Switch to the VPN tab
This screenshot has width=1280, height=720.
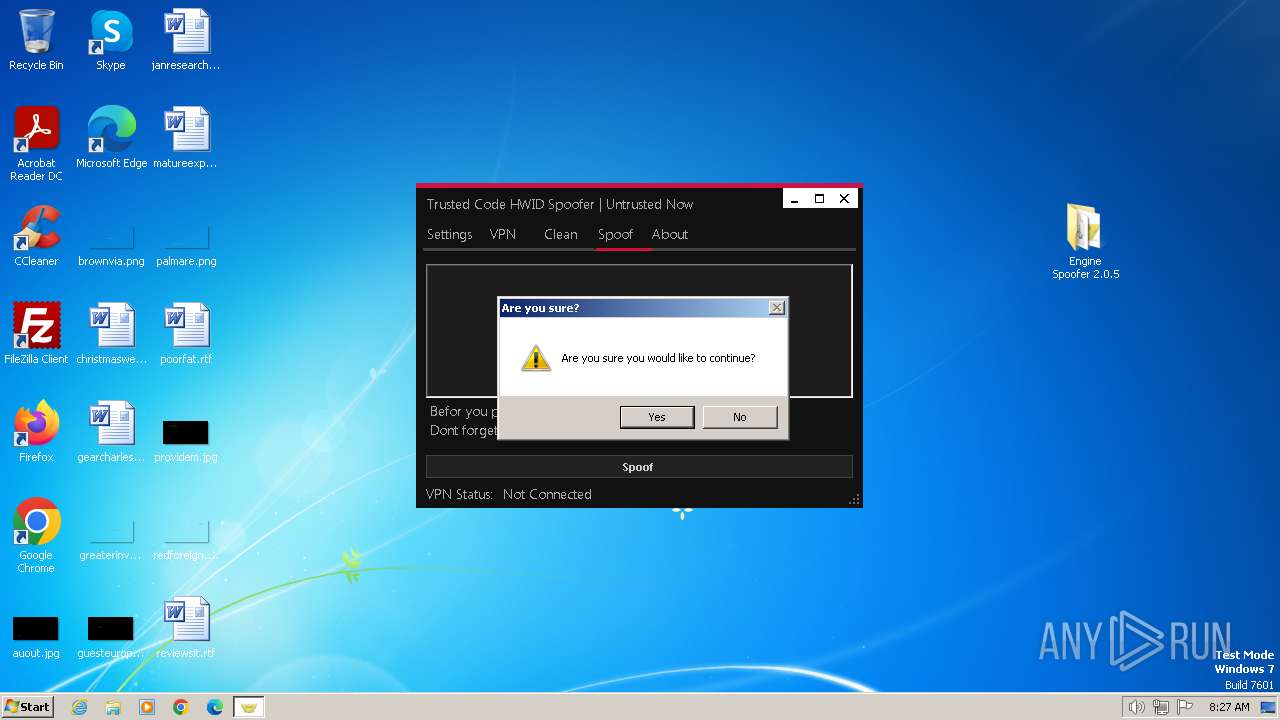503,234
